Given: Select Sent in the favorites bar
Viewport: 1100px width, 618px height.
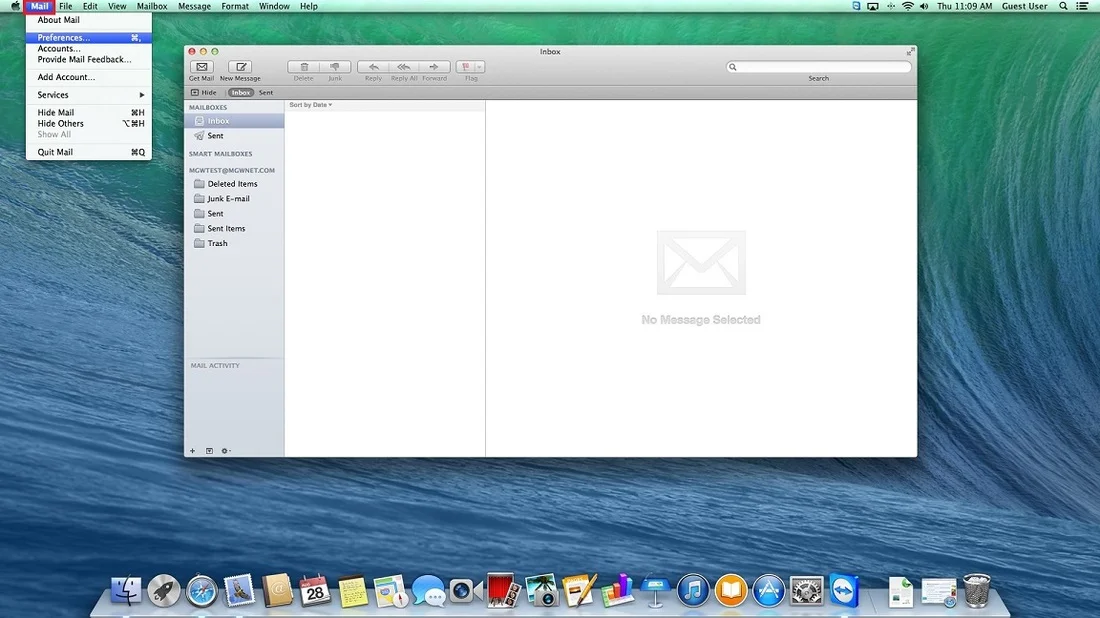Looking at the screenshot, I should [x=266, y=93].
